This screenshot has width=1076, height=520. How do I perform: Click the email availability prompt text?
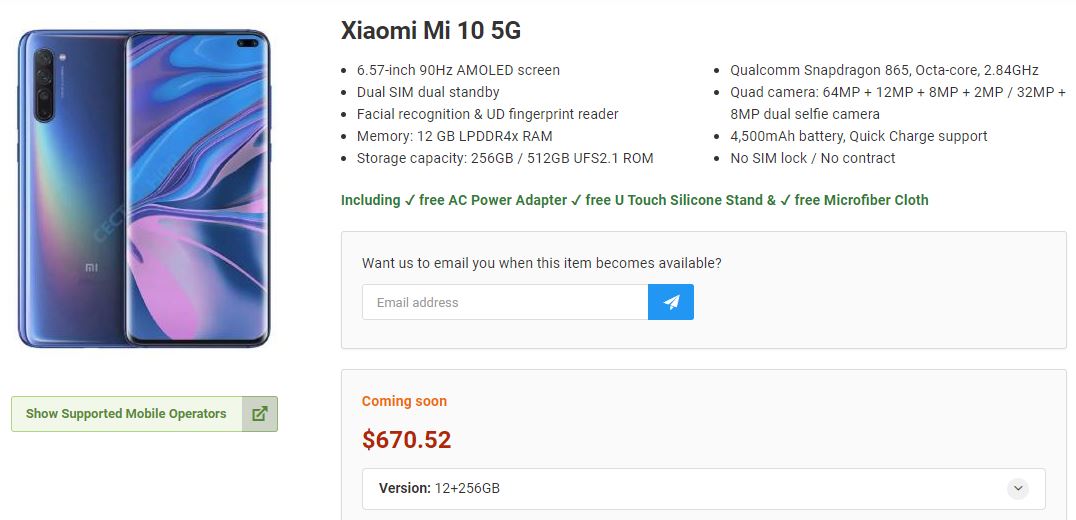point(541,263)
